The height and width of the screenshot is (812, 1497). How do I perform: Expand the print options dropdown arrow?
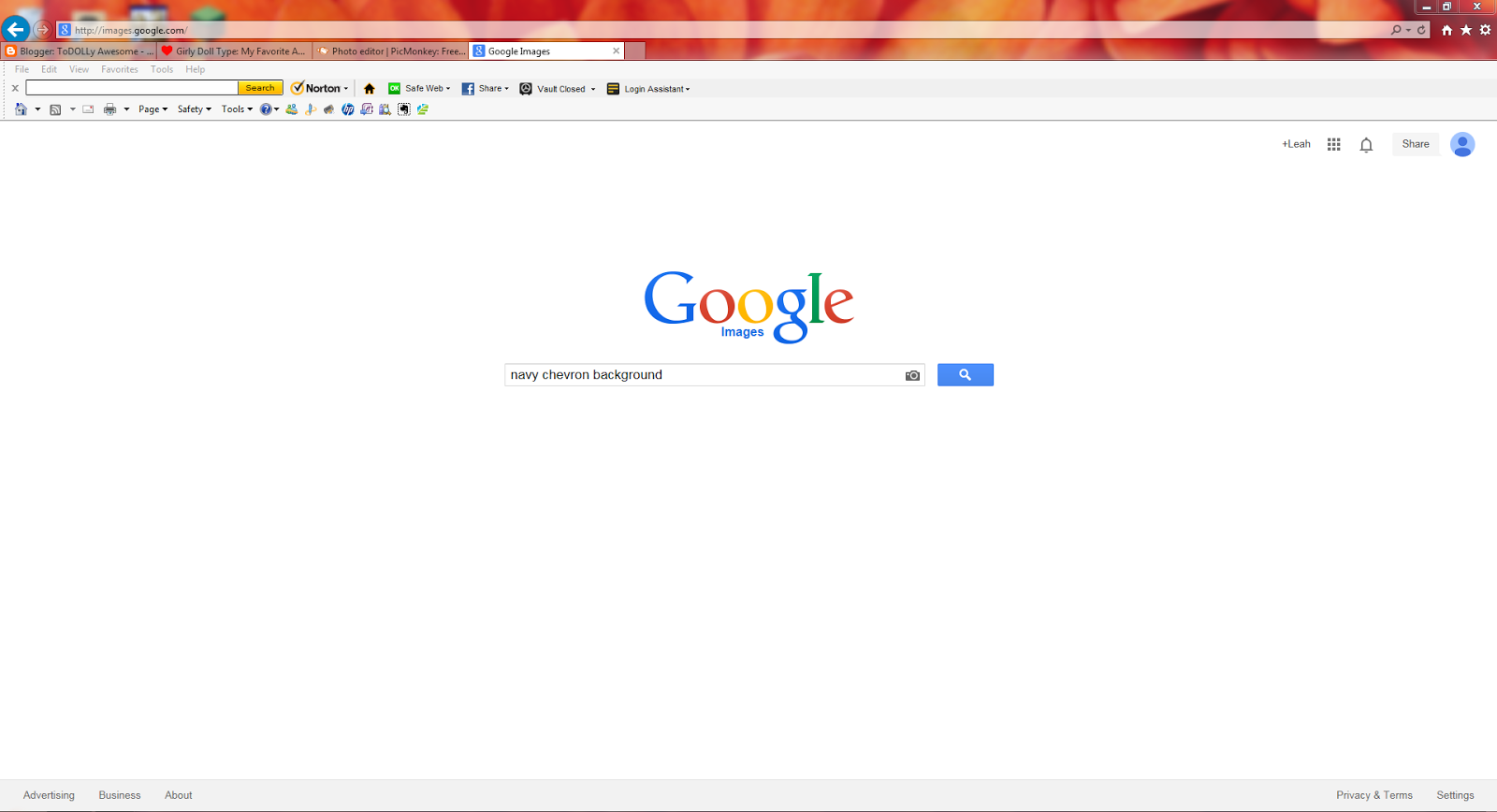point(126,109)
